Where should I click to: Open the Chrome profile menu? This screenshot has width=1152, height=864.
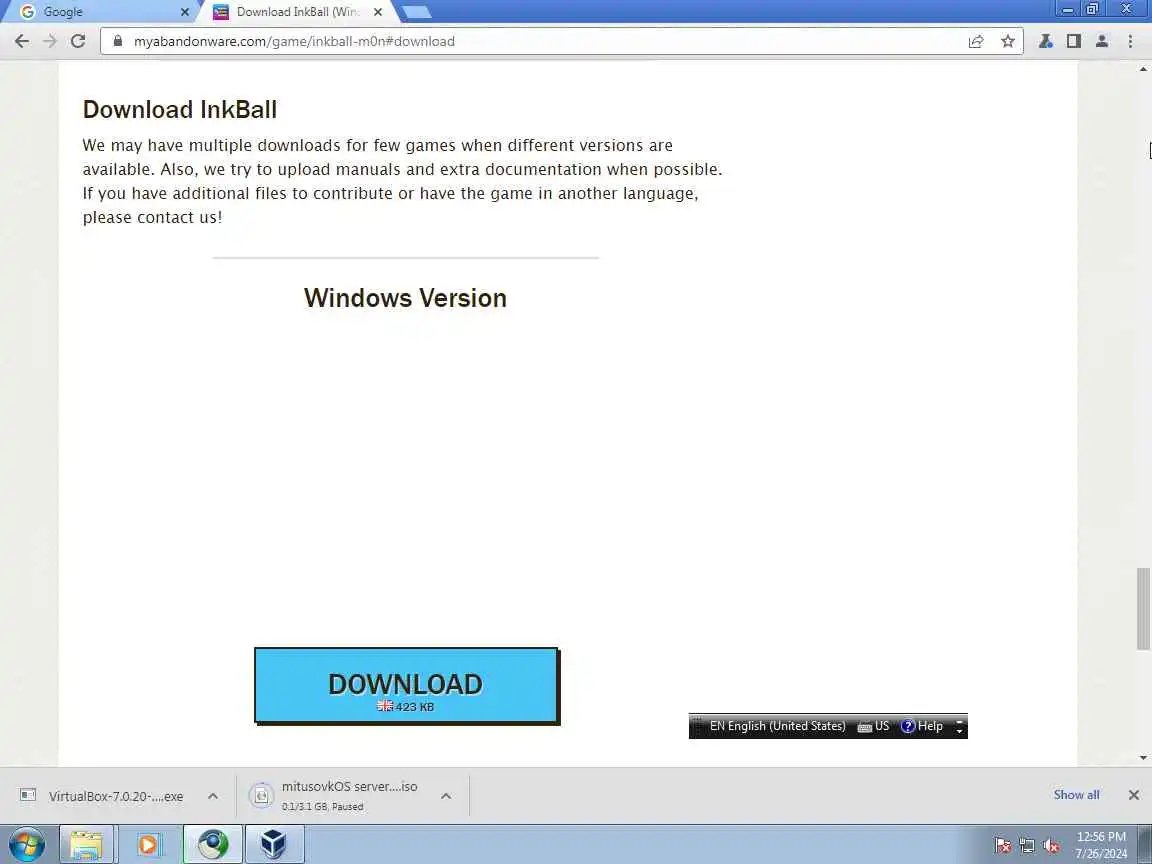[1101, 41]
